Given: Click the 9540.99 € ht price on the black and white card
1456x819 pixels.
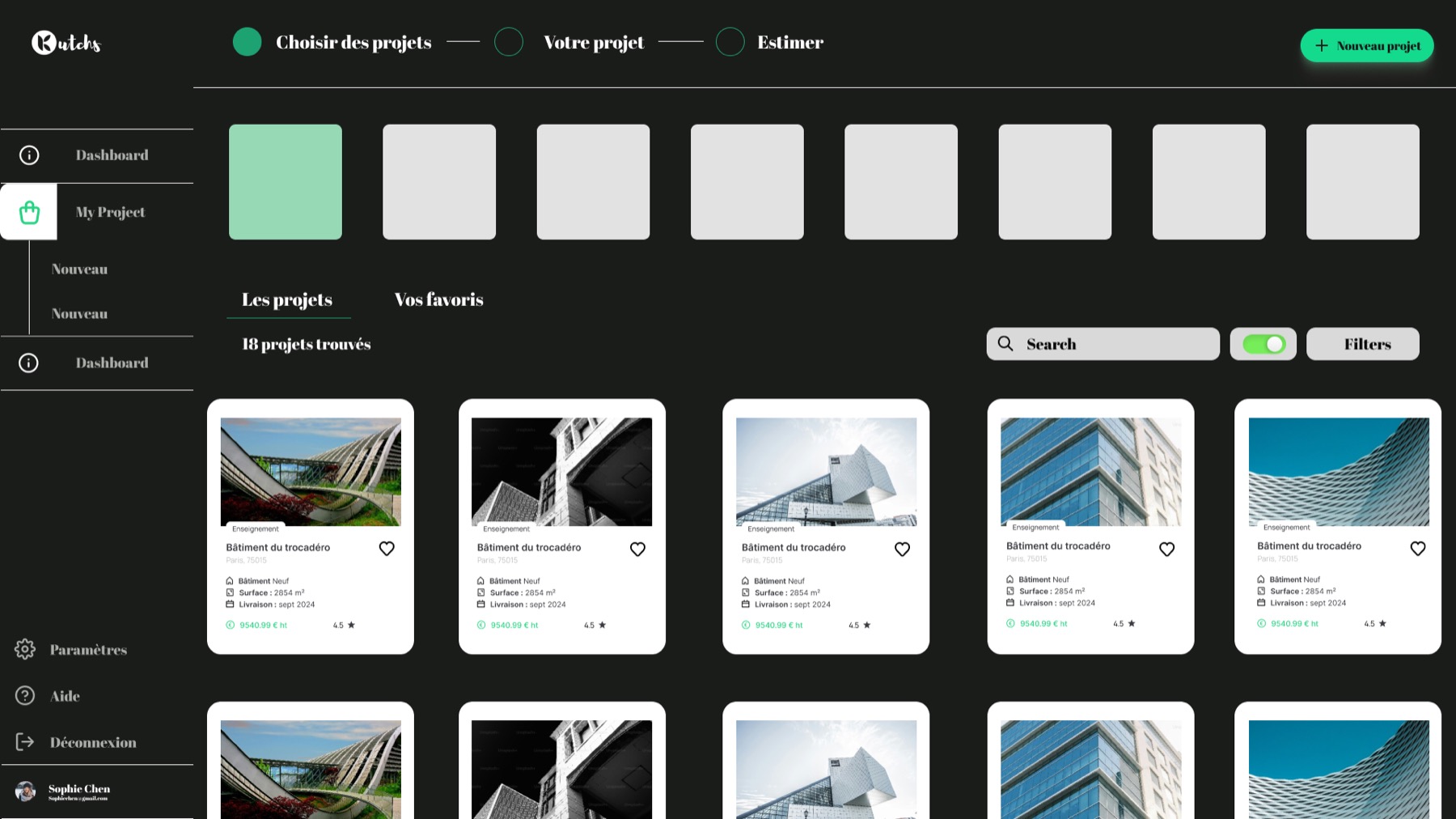Looking at the screenshot, I should [514, 625].
